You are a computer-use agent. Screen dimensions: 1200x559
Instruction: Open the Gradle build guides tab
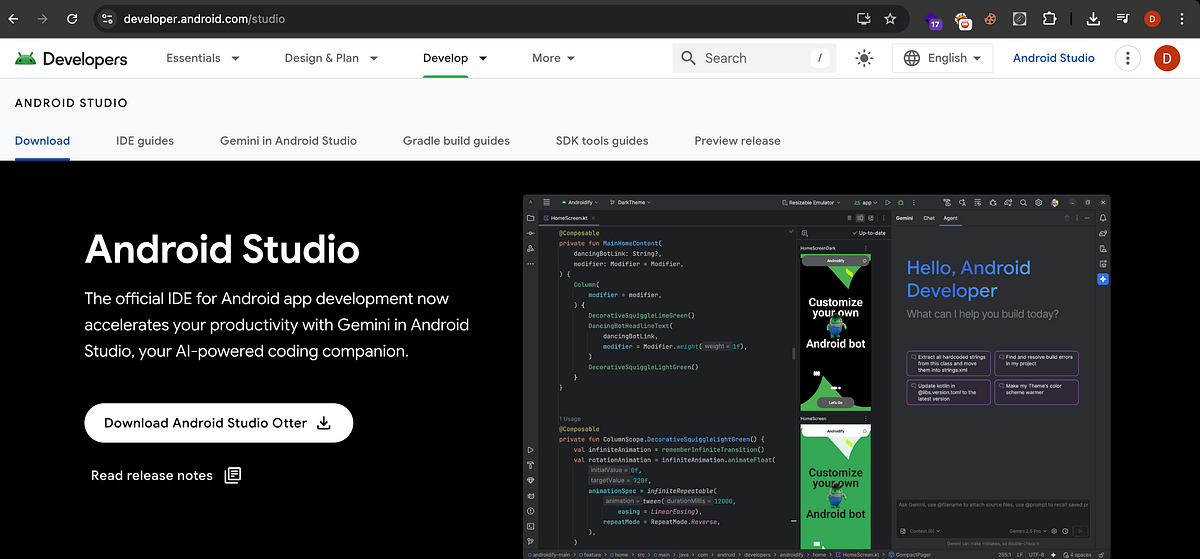click(456, 141)
